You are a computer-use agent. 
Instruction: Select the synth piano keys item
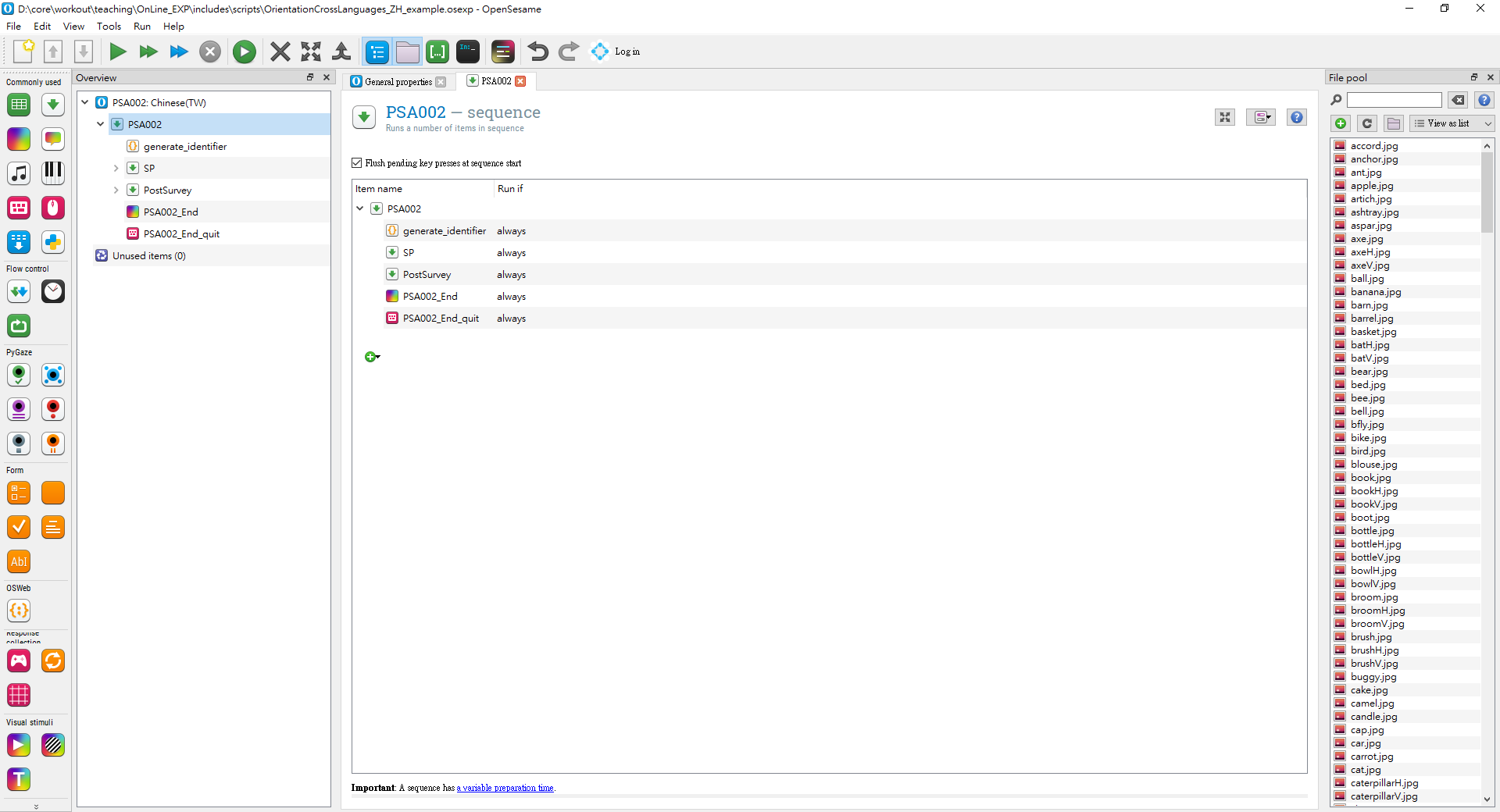click(x=53, y=173)
